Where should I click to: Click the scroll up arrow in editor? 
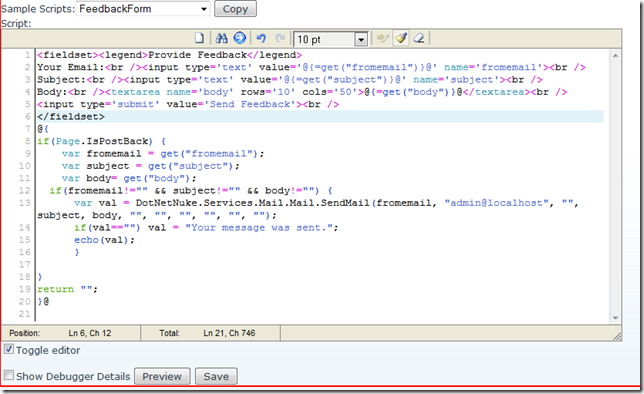[x=615, y=55]
